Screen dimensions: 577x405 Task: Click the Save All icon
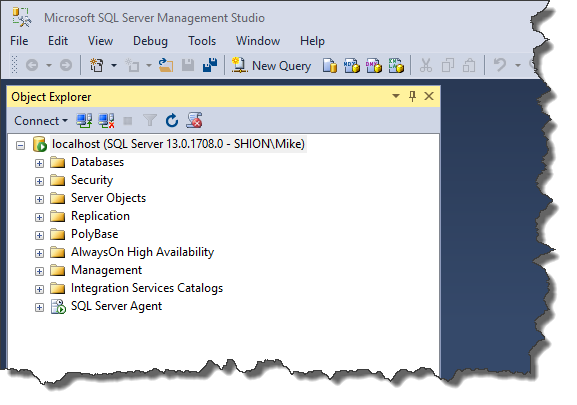click(x=210, y=65)
